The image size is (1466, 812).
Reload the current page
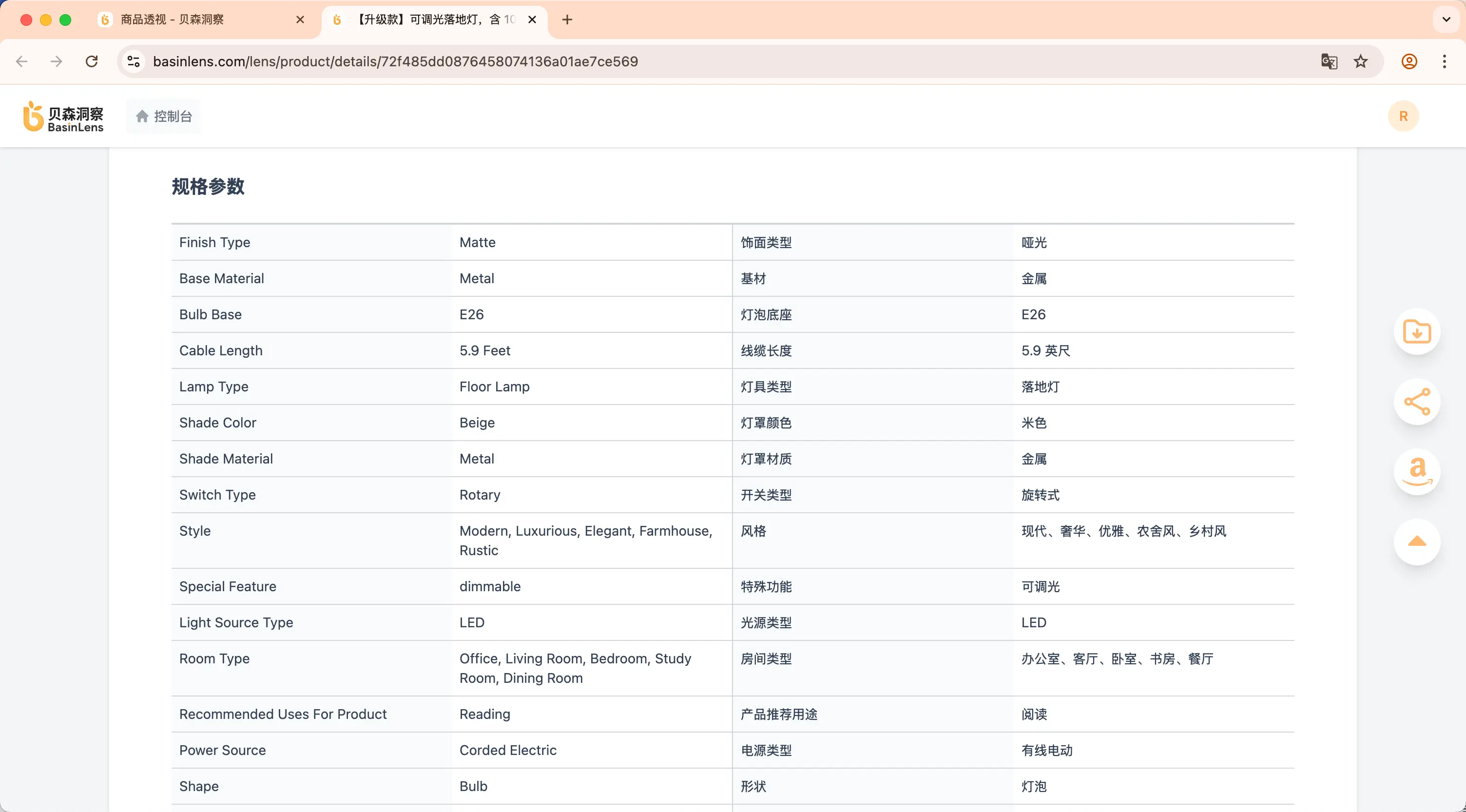click(91, 61)
